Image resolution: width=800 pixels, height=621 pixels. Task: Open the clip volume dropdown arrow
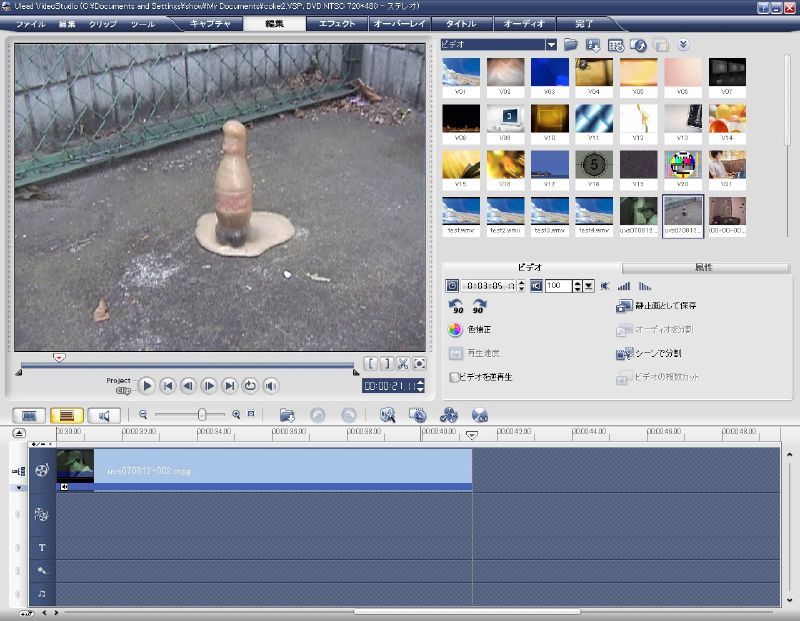click(x=589, y=286)
